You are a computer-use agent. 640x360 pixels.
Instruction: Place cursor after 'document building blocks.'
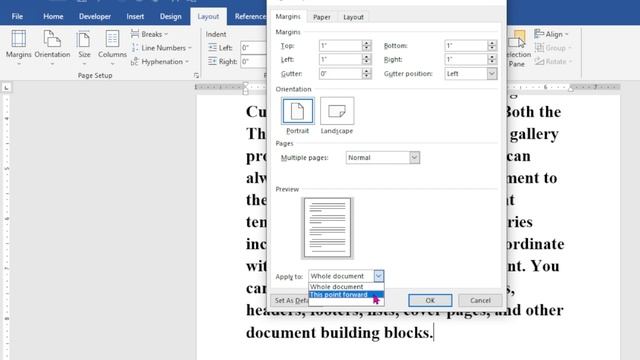[x=433, y=333]
